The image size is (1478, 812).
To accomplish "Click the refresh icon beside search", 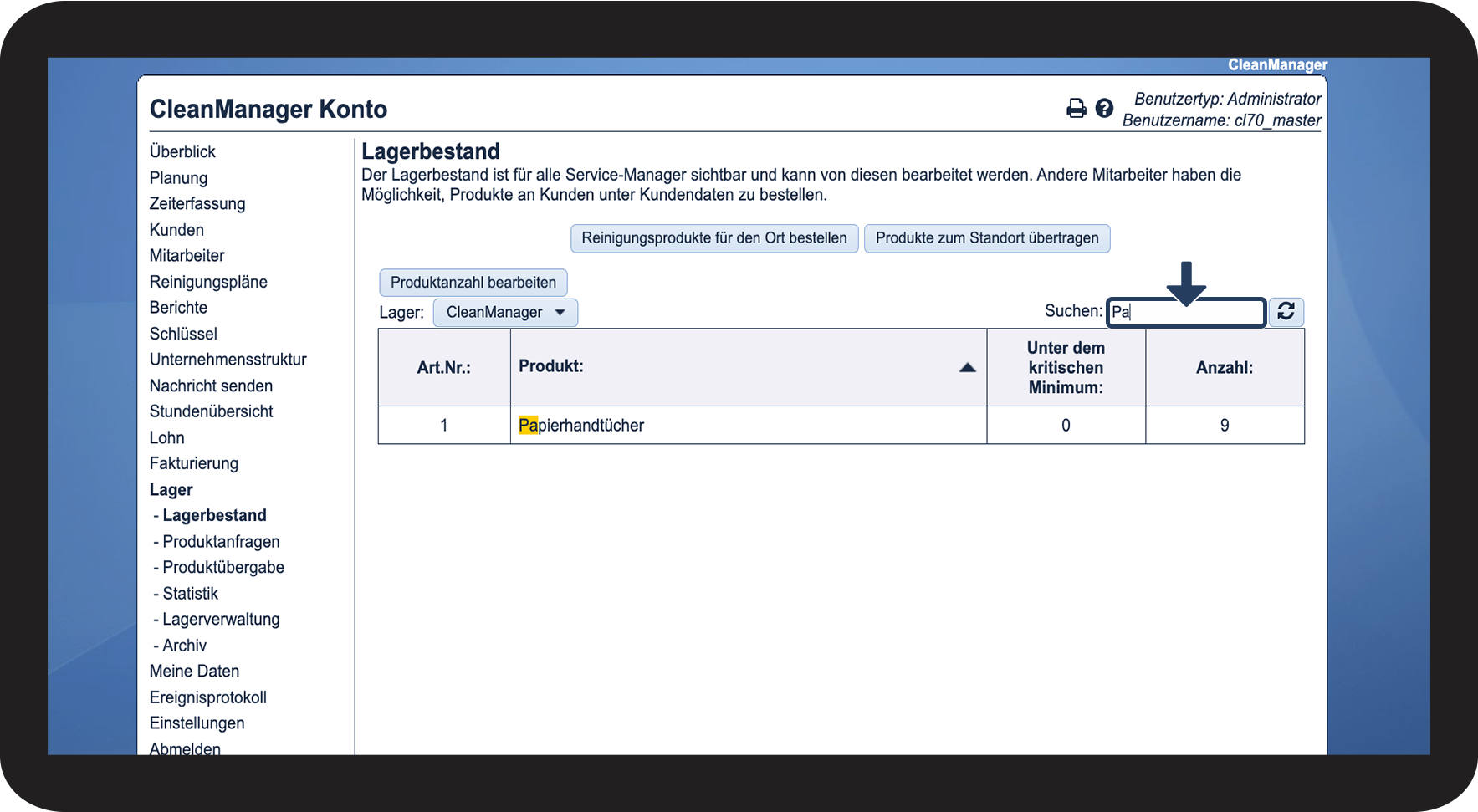I will pos(1286,312).
